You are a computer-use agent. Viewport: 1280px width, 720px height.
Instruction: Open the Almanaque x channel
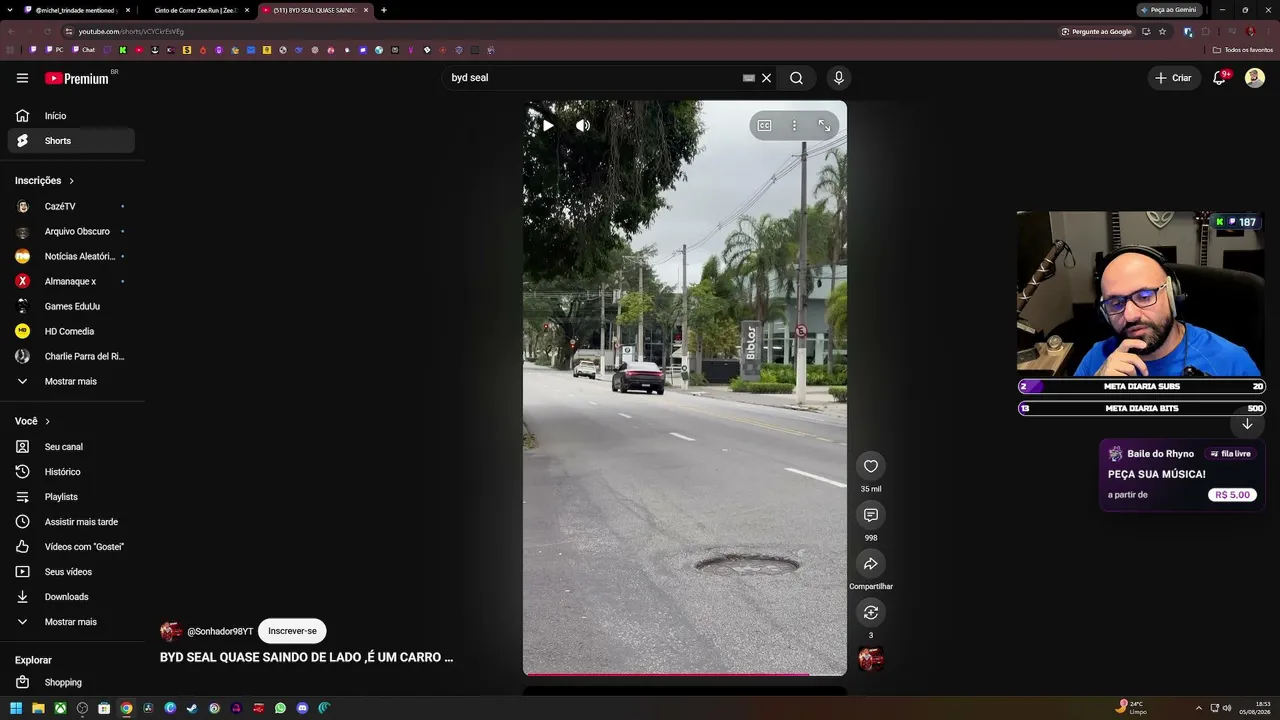click(71, 281)
